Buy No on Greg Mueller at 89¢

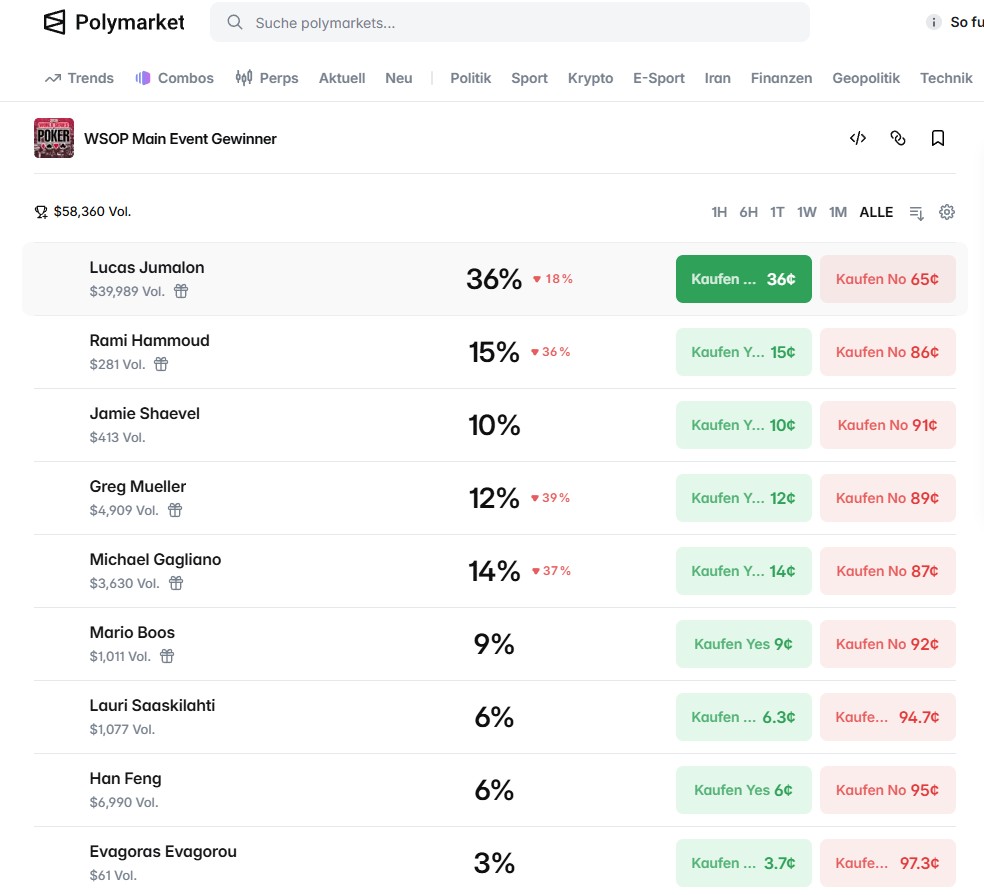click(x=887, y=498)
